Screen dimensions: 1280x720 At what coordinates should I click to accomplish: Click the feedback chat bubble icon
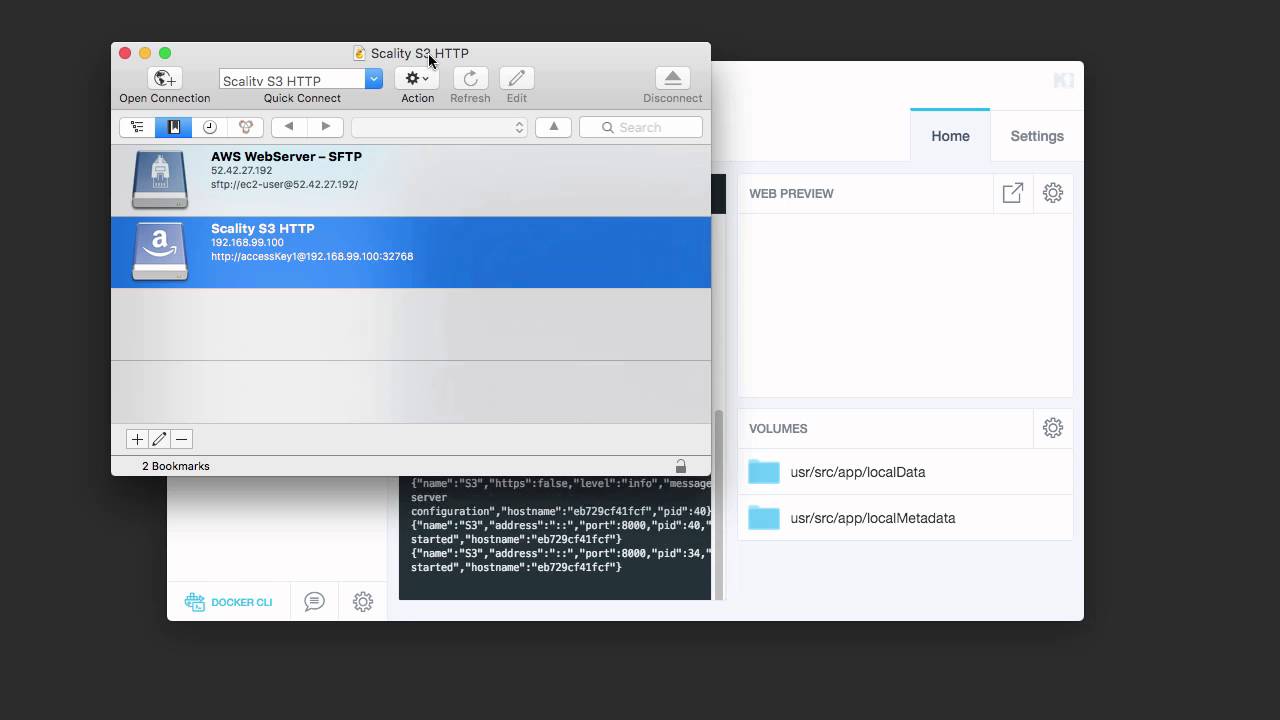point(314,602)
